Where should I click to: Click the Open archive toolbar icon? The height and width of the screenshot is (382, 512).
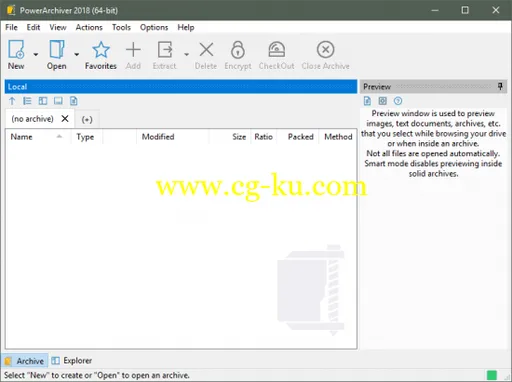point(57,49)
